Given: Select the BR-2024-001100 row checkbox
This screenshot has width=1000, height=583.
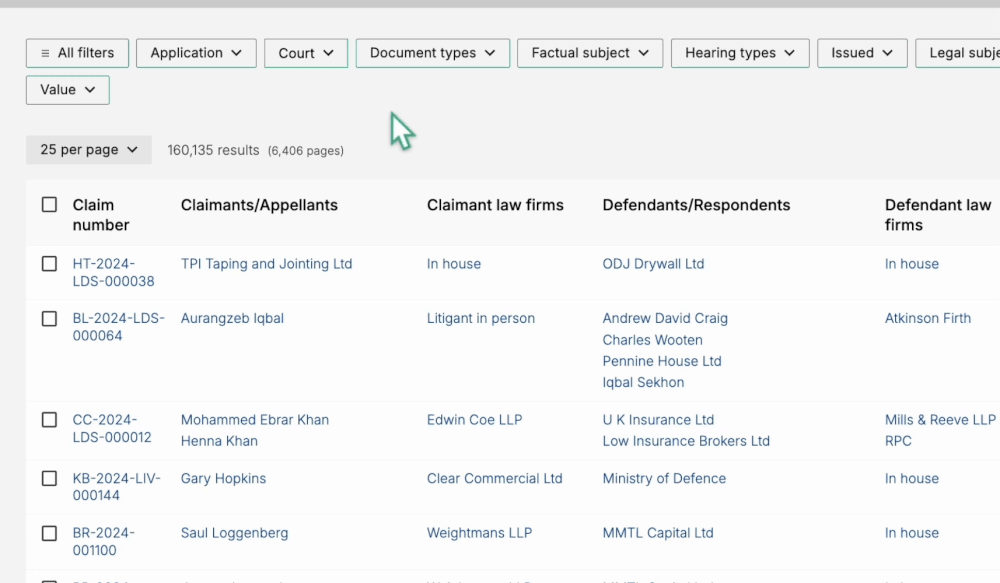Looking at the screenshot, I should [x=49, y=533].
